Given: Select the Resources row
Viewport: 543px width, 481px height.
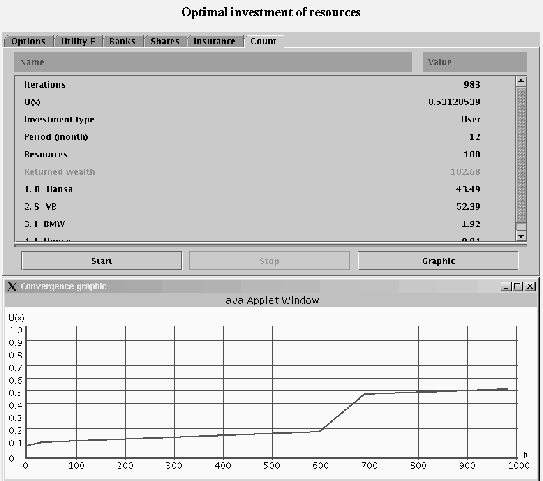Looking at the screenshot, I should (265, 154).
